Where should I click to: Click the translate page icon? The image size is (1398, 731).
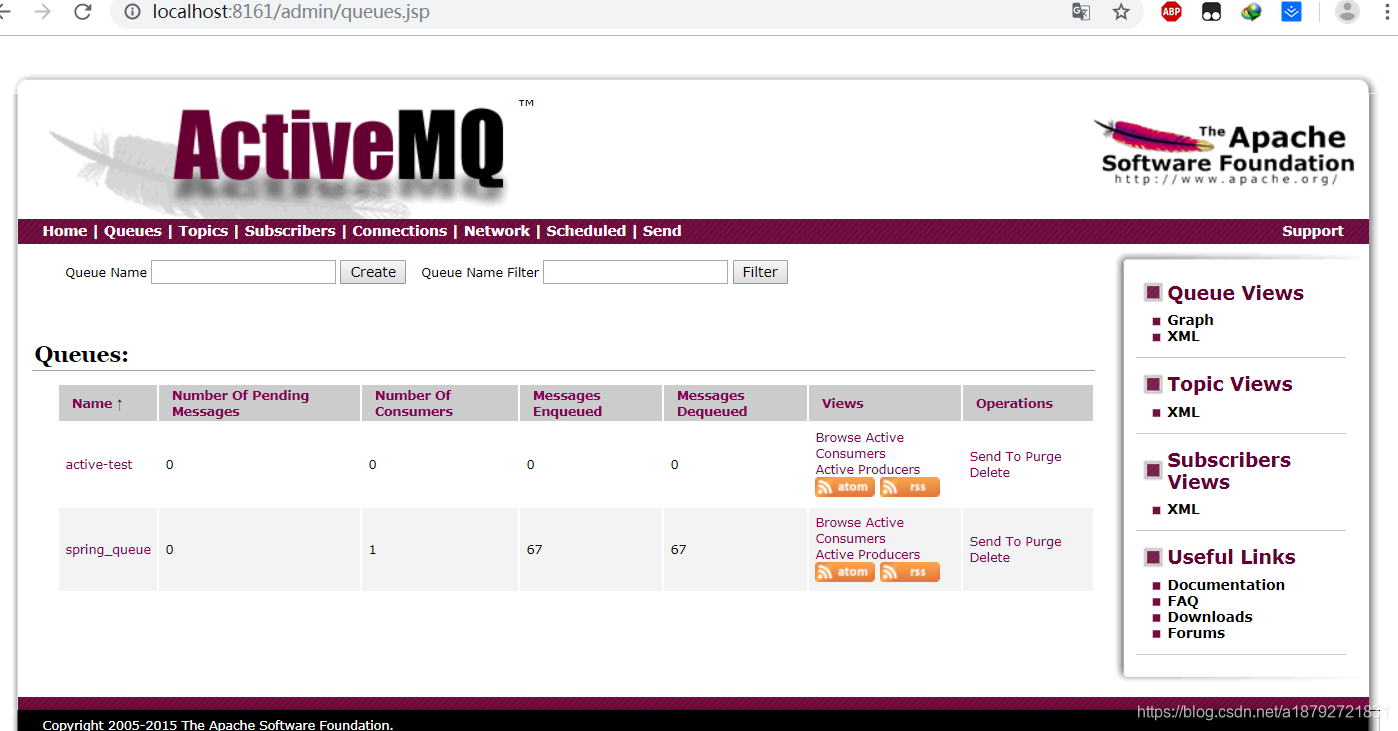point(1081,12)
